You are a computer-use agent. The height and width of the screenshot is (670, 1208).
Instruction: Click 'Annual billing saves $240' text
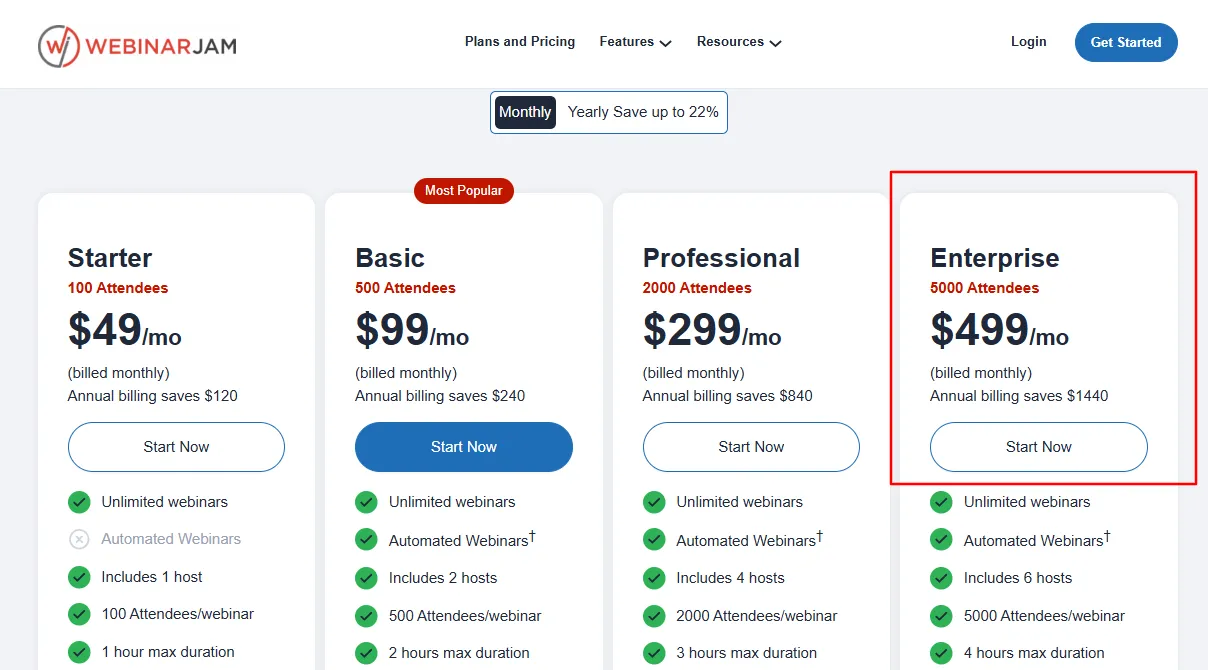(440, 396)
